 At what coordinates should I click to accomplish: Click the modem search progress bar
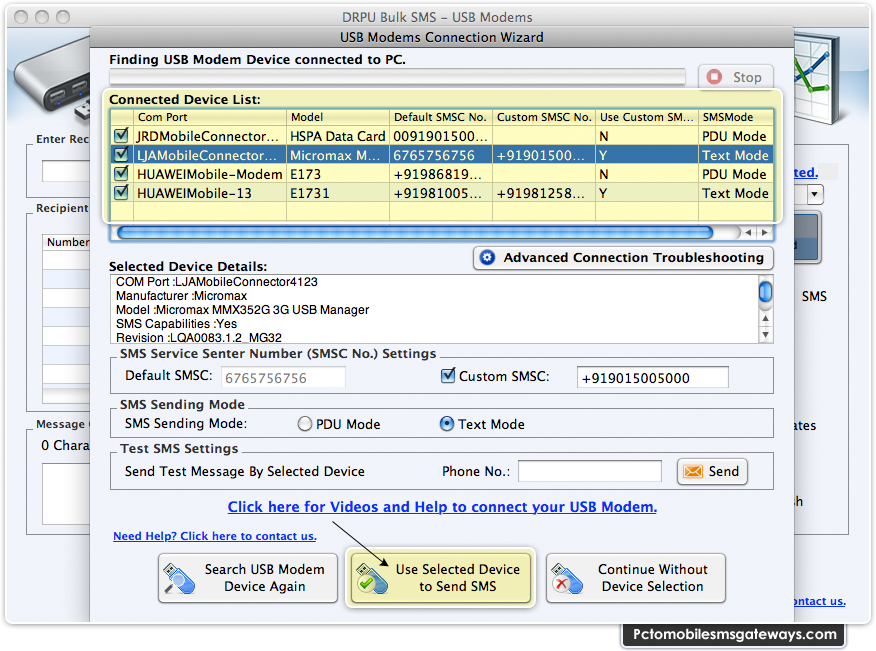pos(397,77)
